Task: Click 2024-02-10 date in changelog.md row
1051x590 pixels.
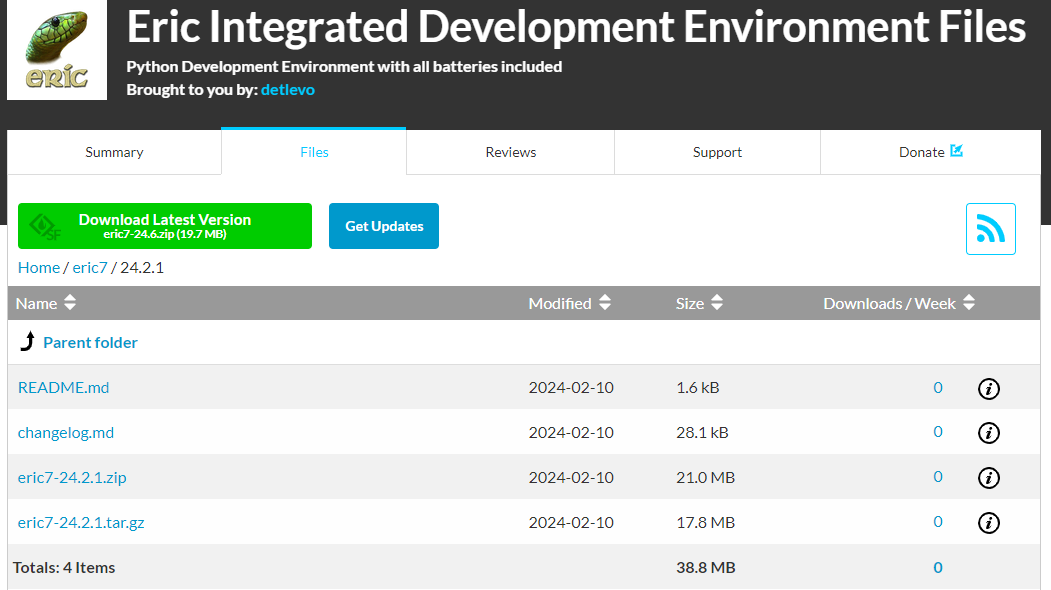Action: tap(571, 432)
